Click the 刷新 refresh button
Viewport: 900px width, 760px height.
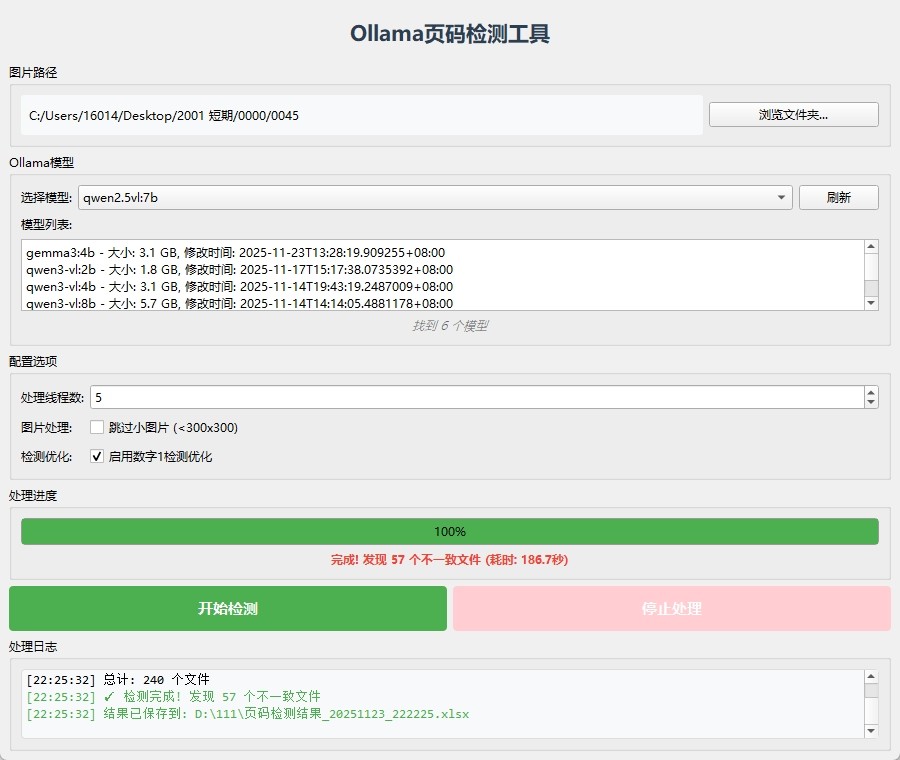tap(839, 197)
